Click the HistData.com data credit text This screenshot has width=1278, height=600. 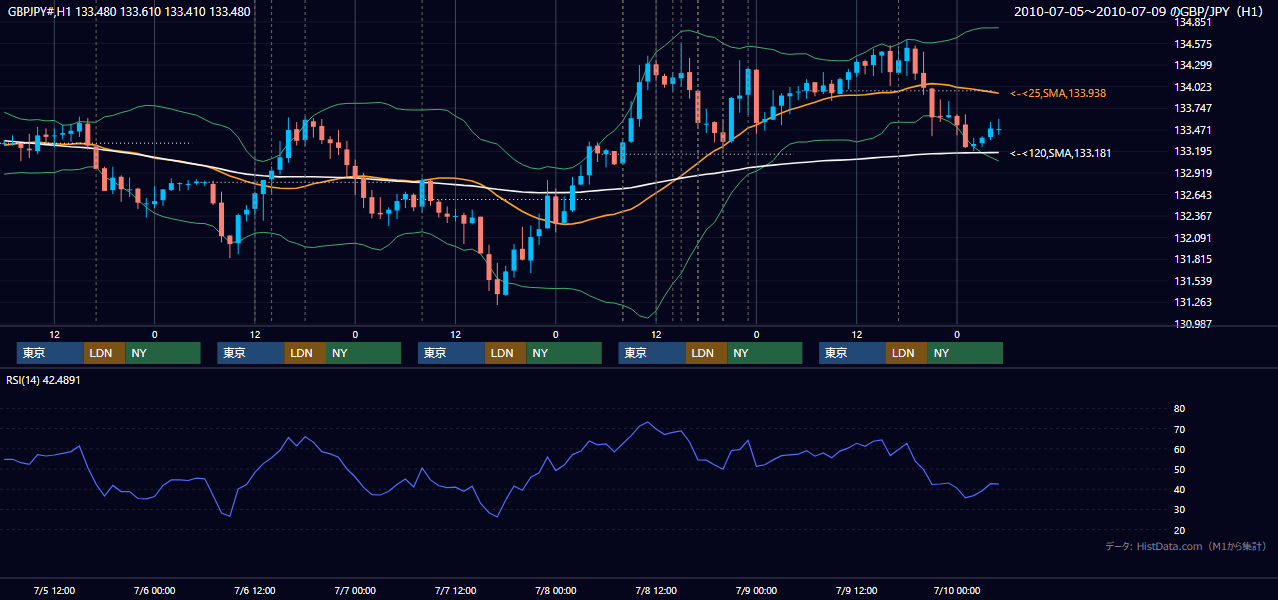[x=1186, y=546]
